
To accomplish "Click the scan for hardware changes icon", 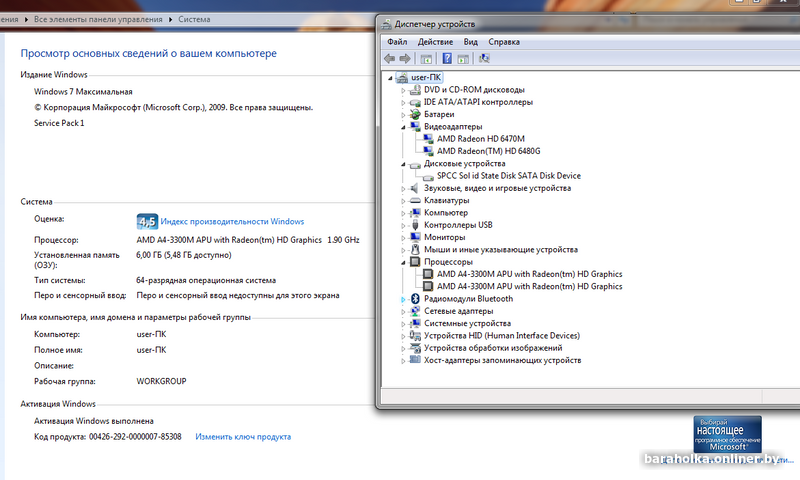I will click(x=484, y=59).
